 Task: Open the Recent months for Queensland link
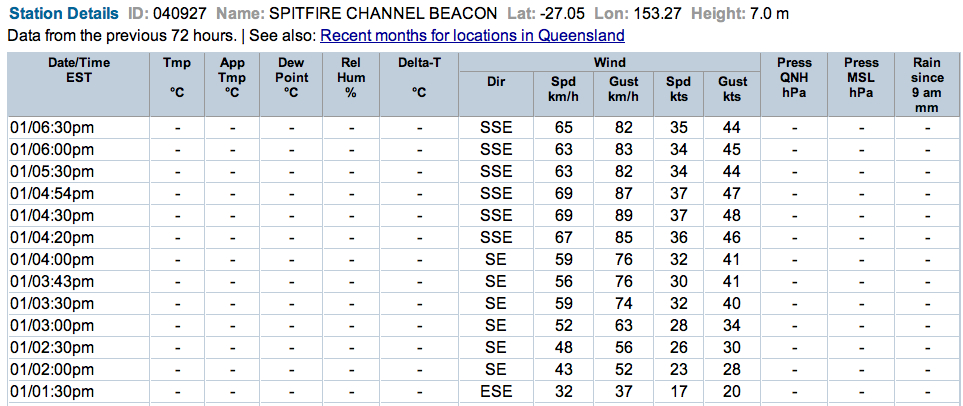[472, 36]
